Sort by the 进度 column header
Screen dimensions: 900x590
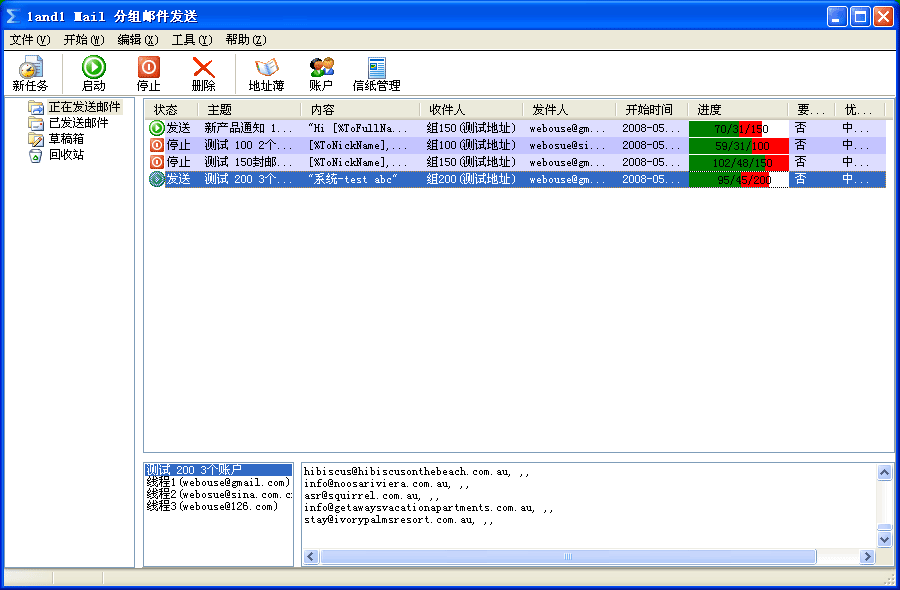tap(738, 110)
